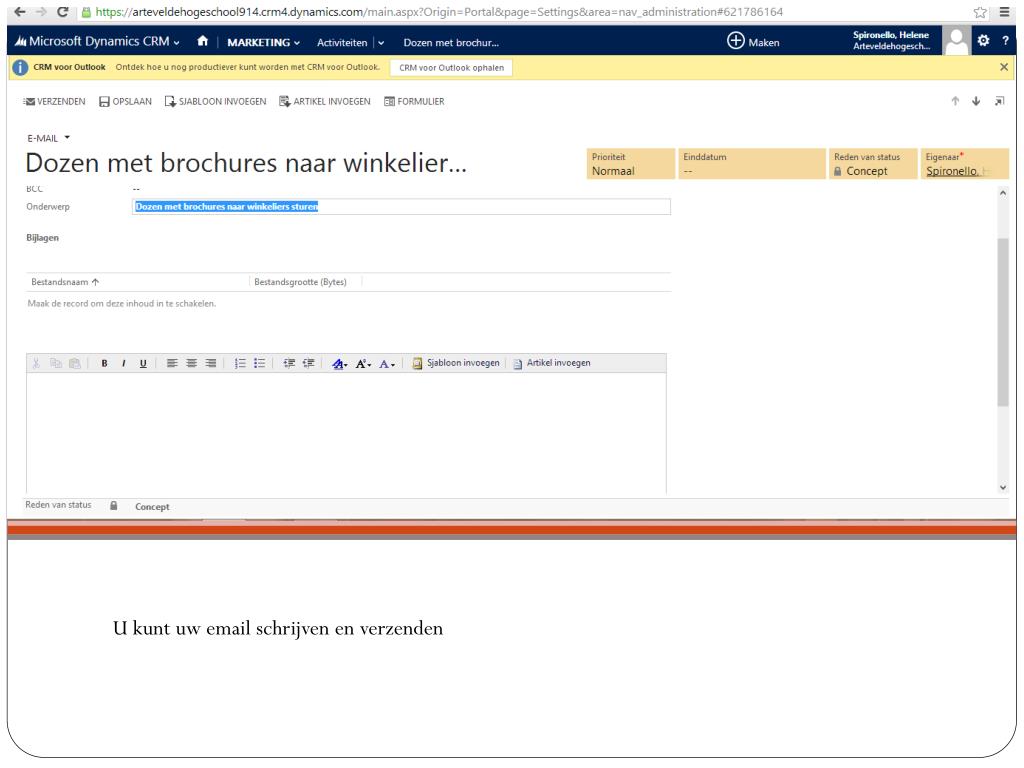Open the text highlight color picker
Image resolution: width=1024 pixels, height=768 pixels.
coord(341,363)
